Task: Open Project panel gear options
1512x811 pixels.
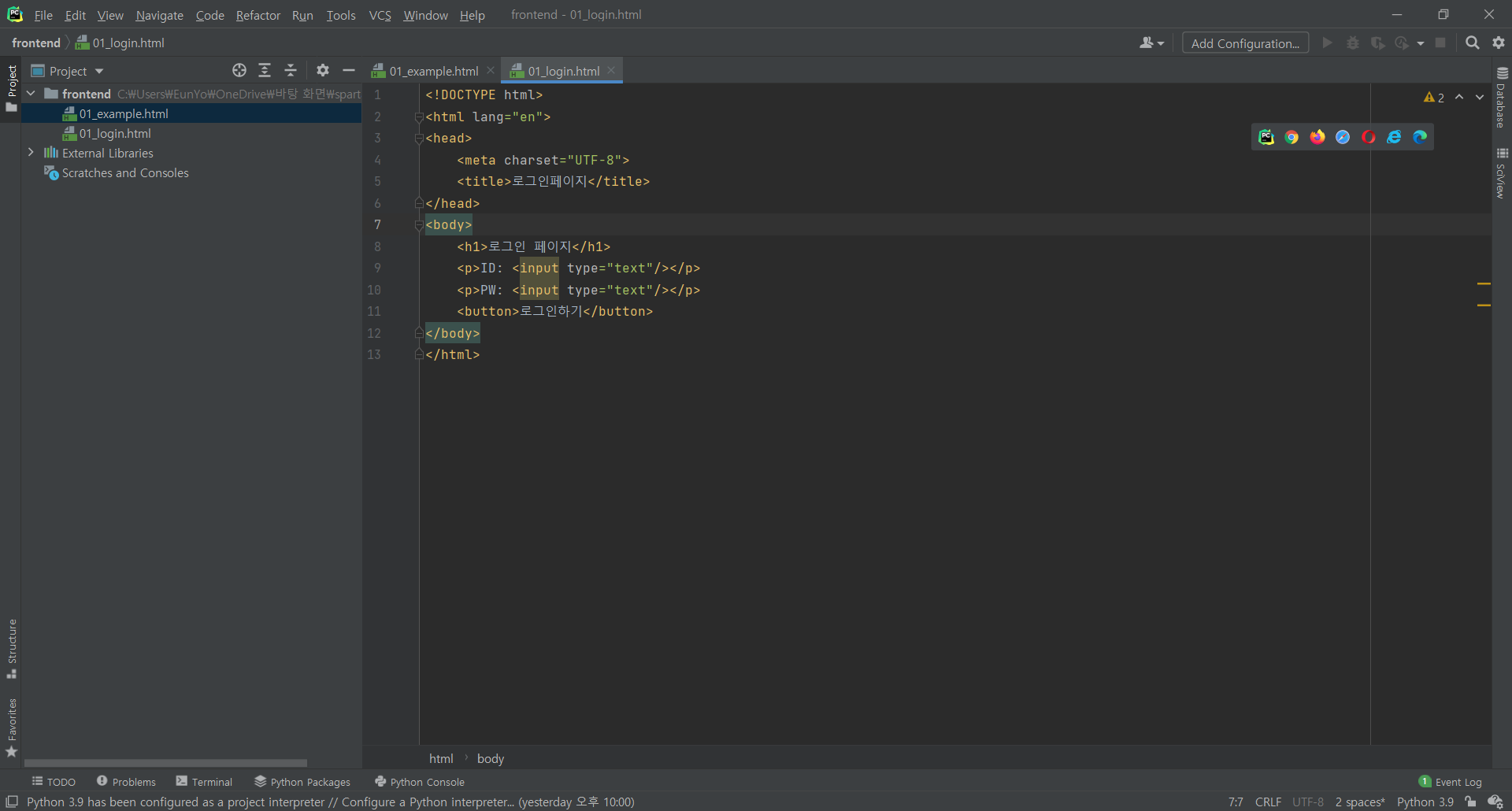Action: pos(323,71)
